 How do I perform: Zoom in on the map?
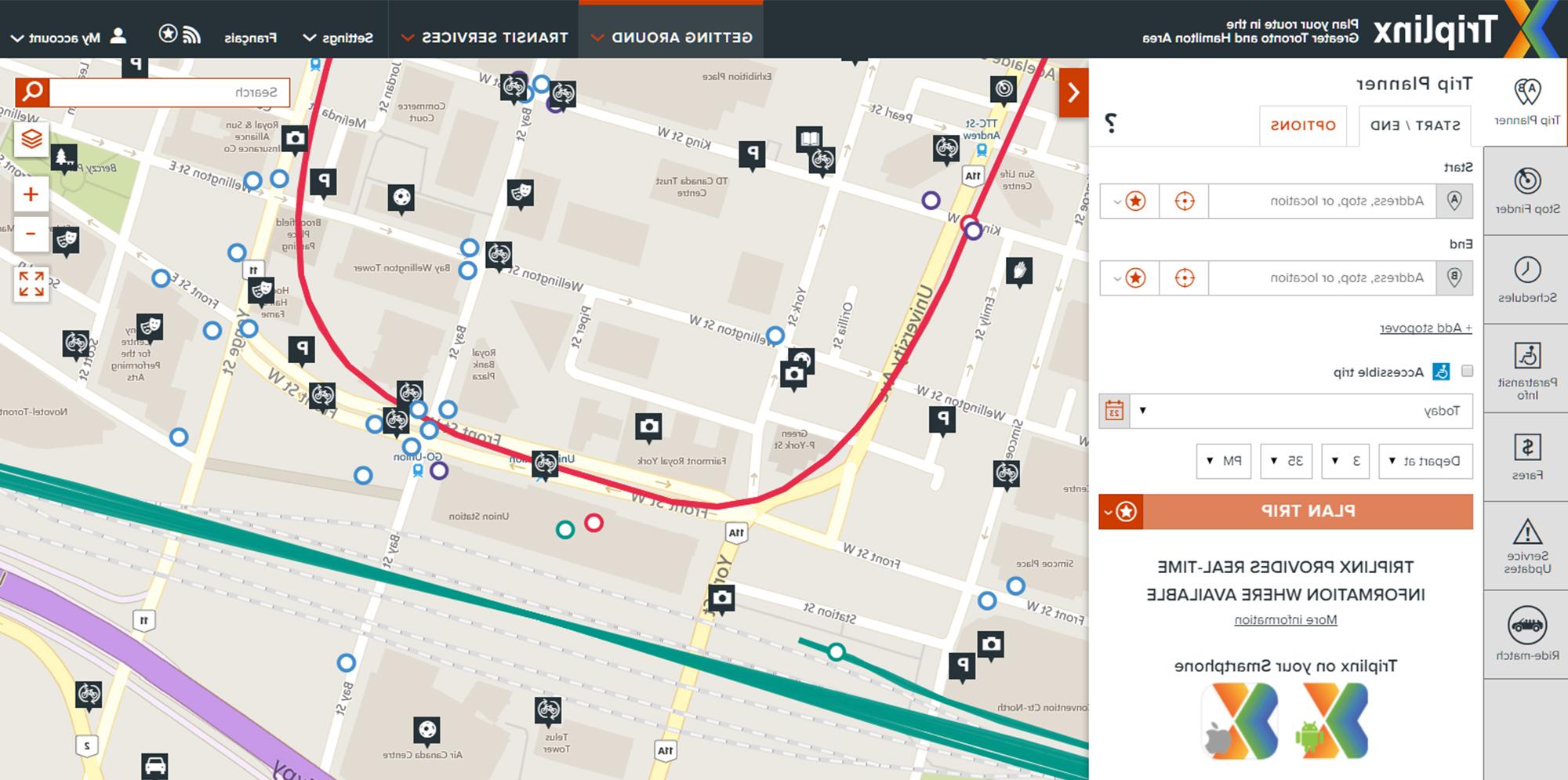pos(31,194)
